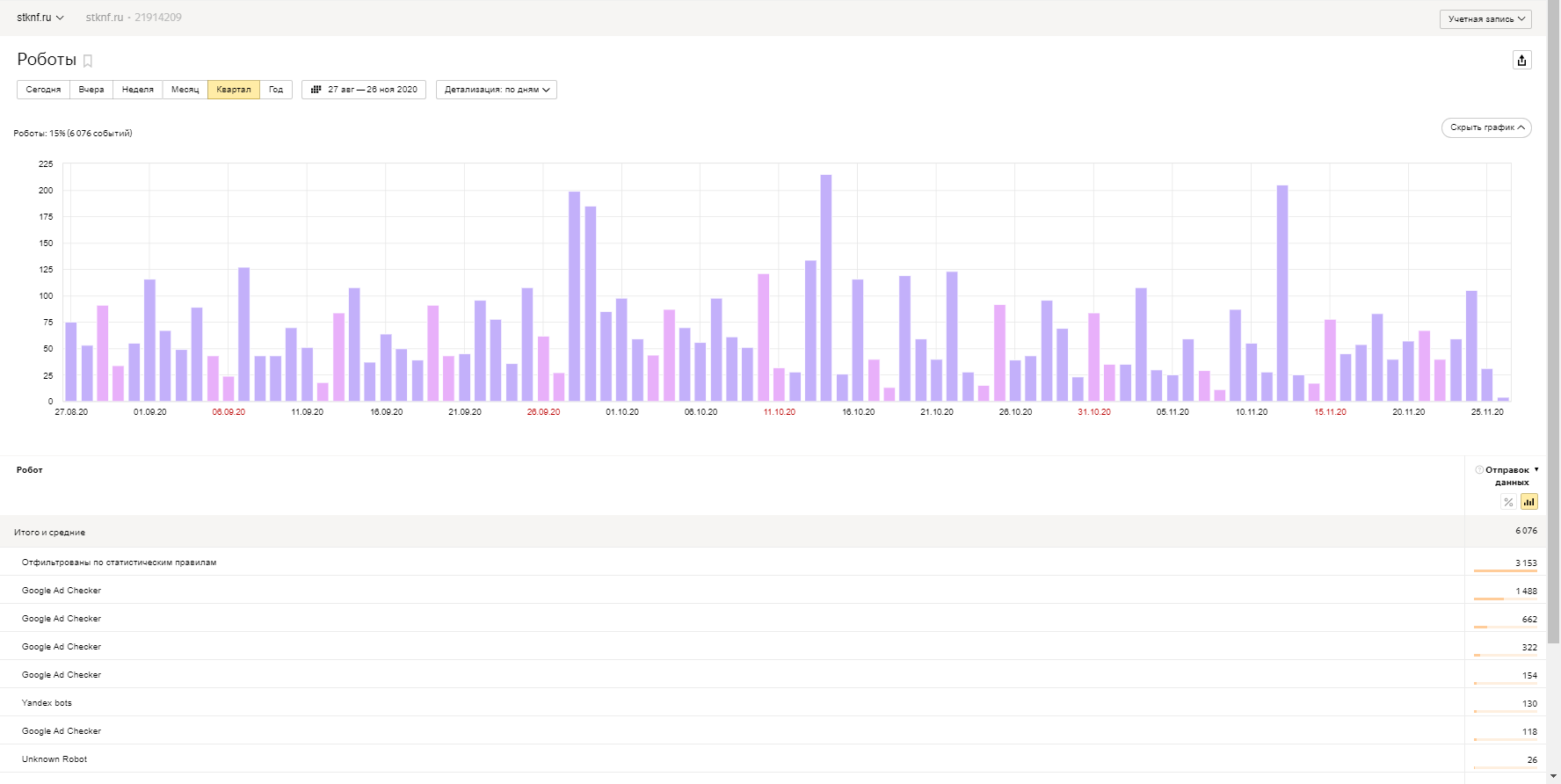The height and width of the screenshot is (784, 1561).
Task: Click the page vertical scrollbar
Action: click(1554, 322)
